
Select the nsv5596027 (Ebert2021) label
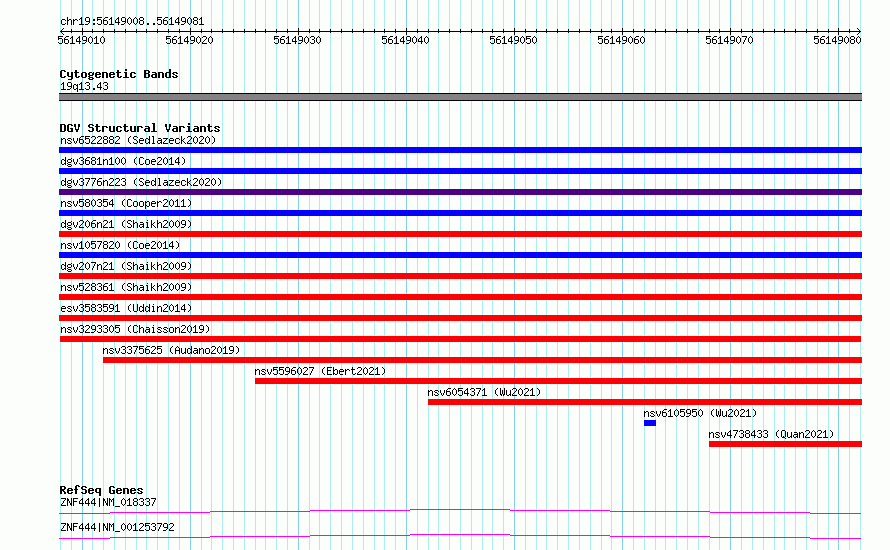tap(320, 371)
